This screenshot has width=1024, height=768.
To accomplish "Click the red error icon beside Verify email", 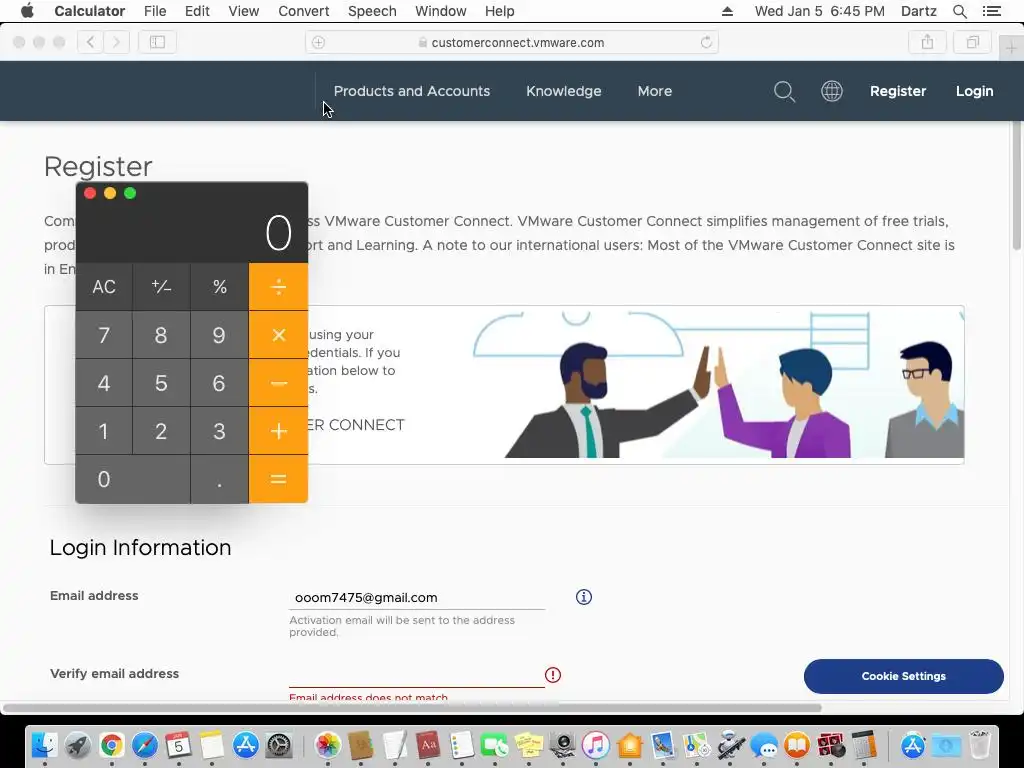I will (552, 675).
